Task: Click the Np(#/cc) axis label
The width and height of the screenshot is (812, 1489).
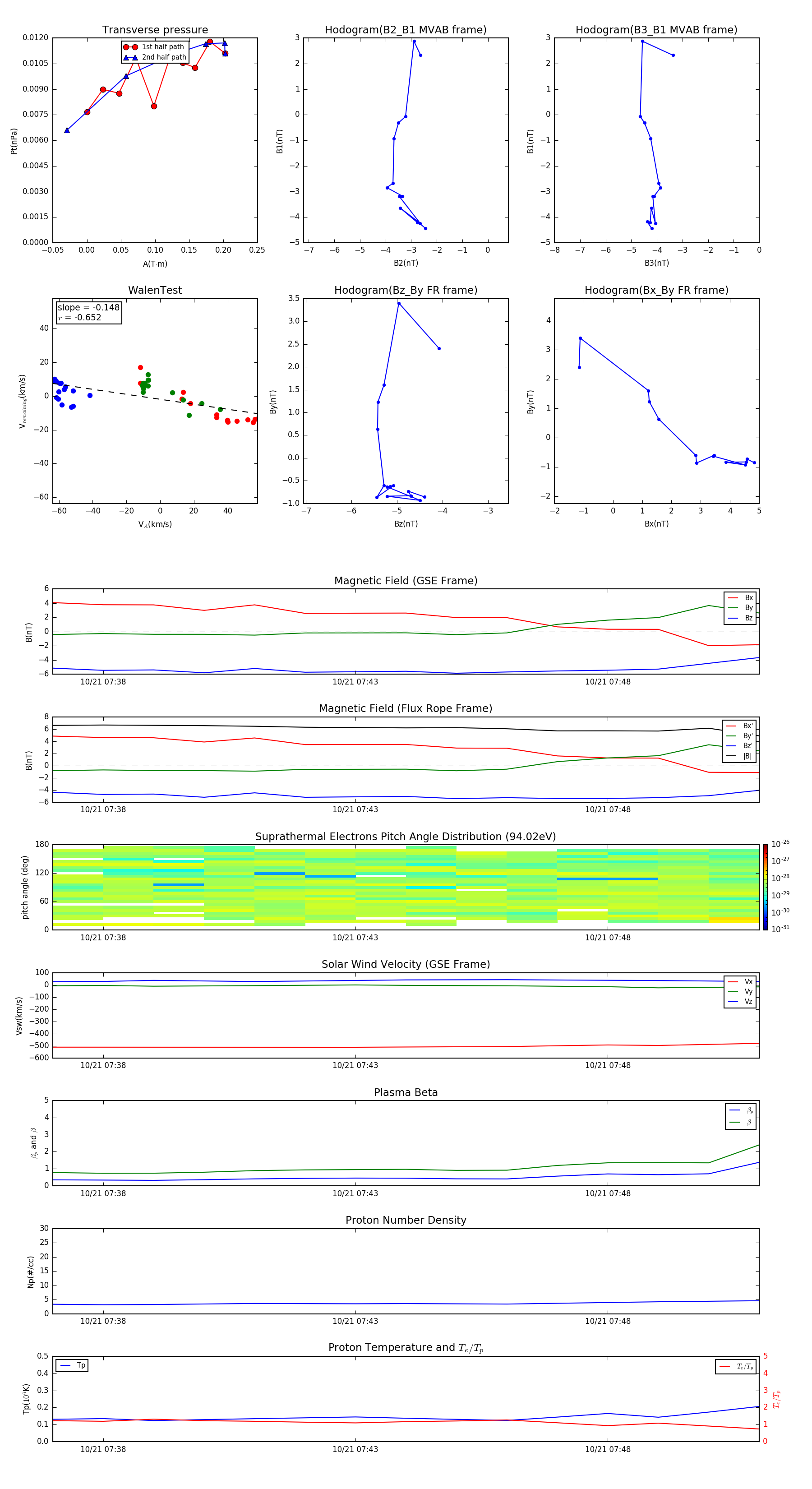Action: [31, 1272]
